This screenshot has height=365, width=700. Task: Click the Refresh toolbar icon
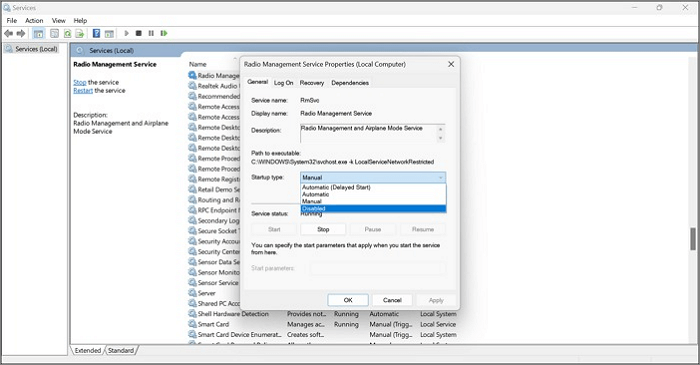(67, 33)
